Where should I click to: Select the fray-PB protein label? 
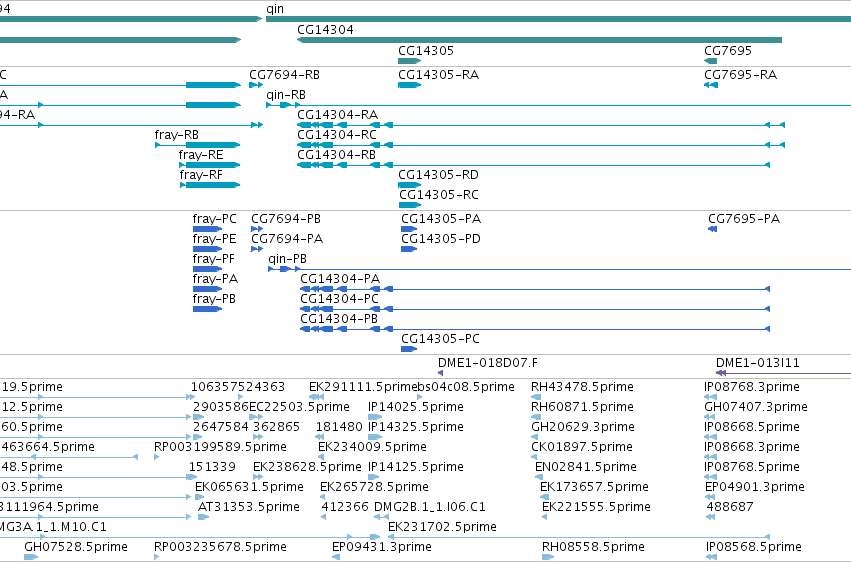pyautogui.click(x=214, y=299)
